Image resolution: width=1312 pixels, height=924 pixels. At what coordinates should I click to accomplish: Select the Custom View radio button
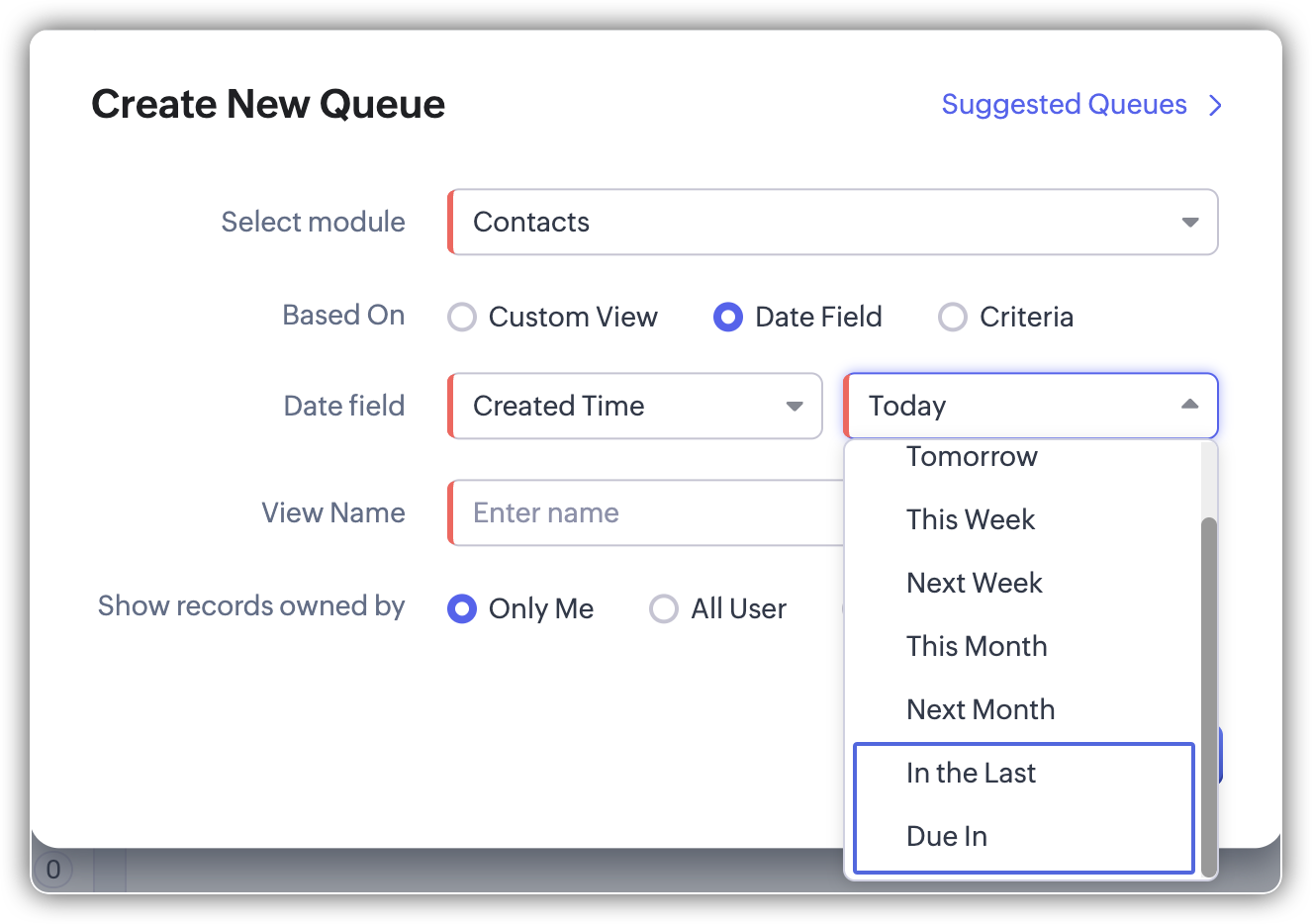(x=462, y=318)
